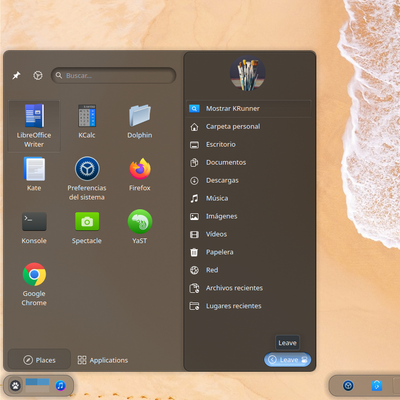The image size is (400, 400).
Task: Open Preferencias del sistema
Action: (87, 178)
